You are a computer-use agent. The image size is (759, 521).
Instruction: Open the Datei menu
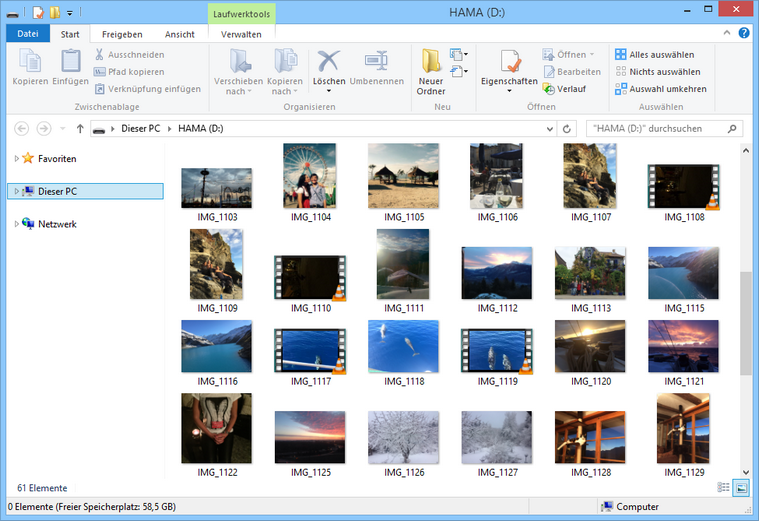28,34
